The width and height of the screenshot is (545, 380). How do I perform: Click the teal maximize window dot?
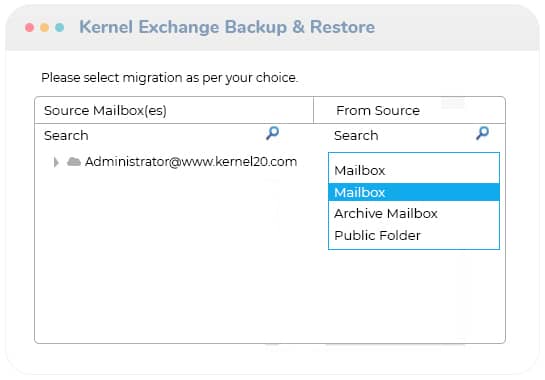coord(59,27)
